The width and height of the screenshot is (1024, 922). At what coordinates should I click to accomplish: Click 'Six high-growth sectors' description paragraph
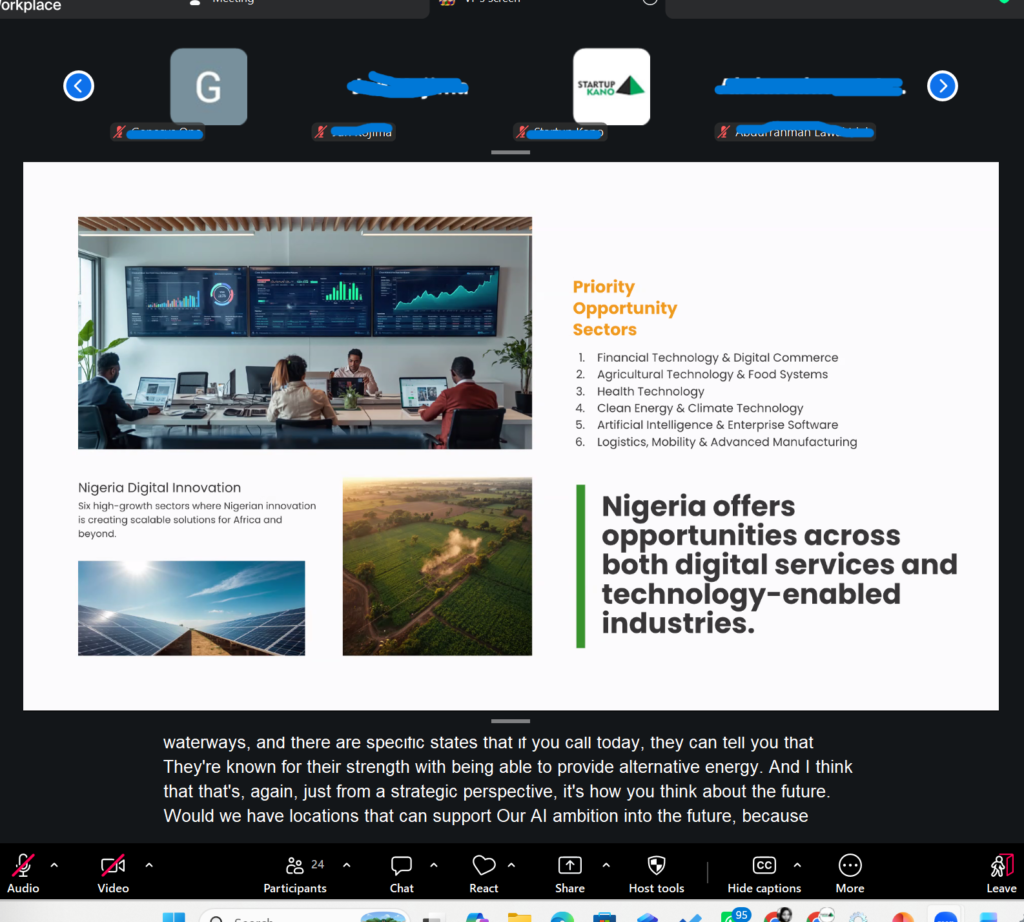pyautogui.click(x=197, y=520)
